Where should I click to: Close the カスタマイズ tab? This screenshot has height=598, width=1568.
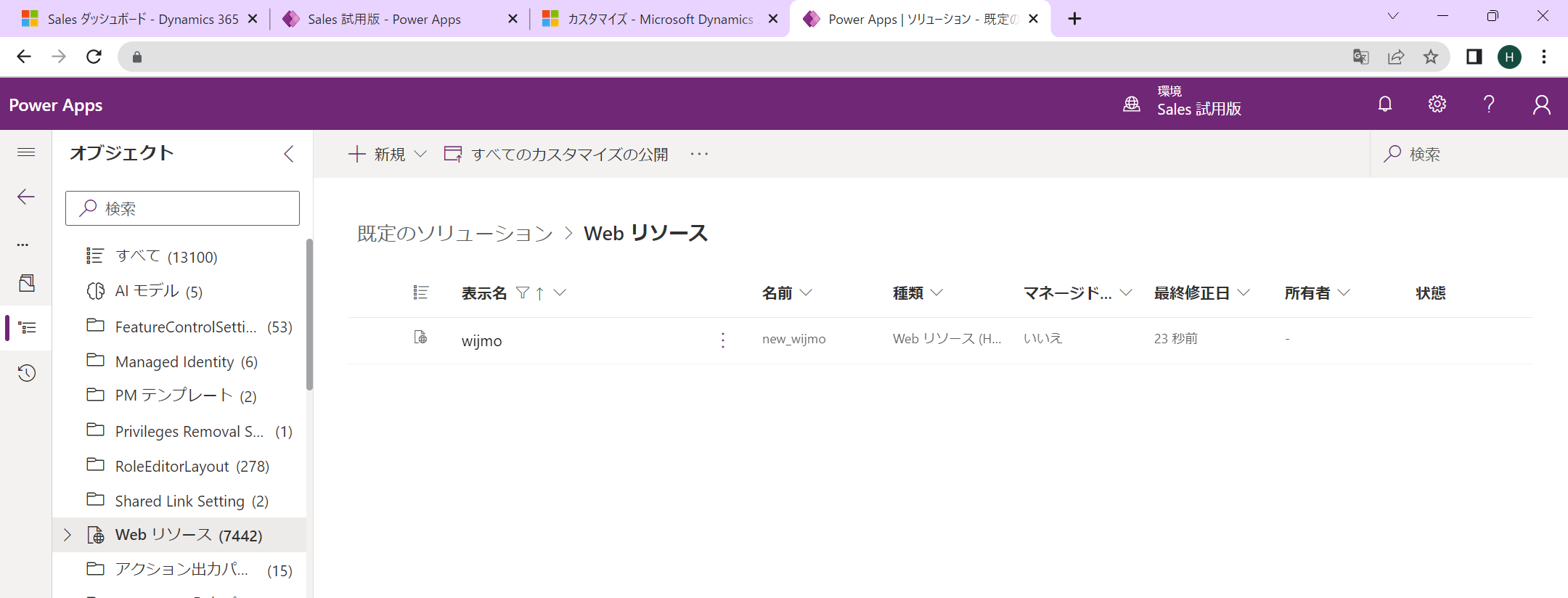(x=773, y=19)
